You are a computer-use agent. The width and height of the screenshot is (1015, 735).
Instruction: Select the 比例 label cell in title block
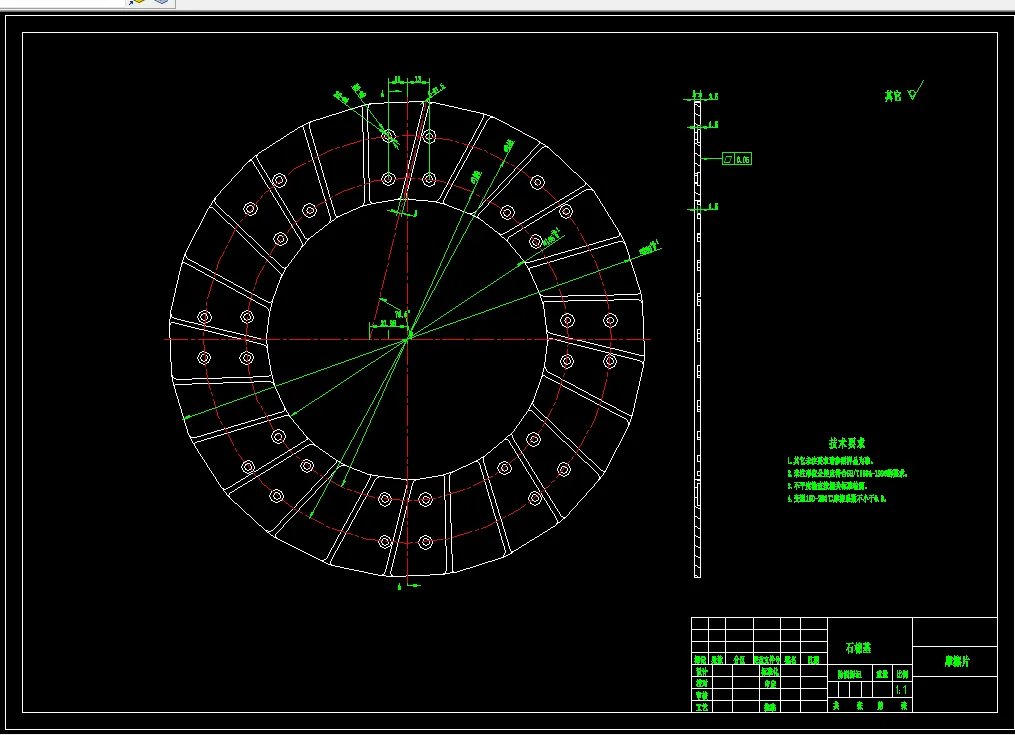(x=902, y=674)
